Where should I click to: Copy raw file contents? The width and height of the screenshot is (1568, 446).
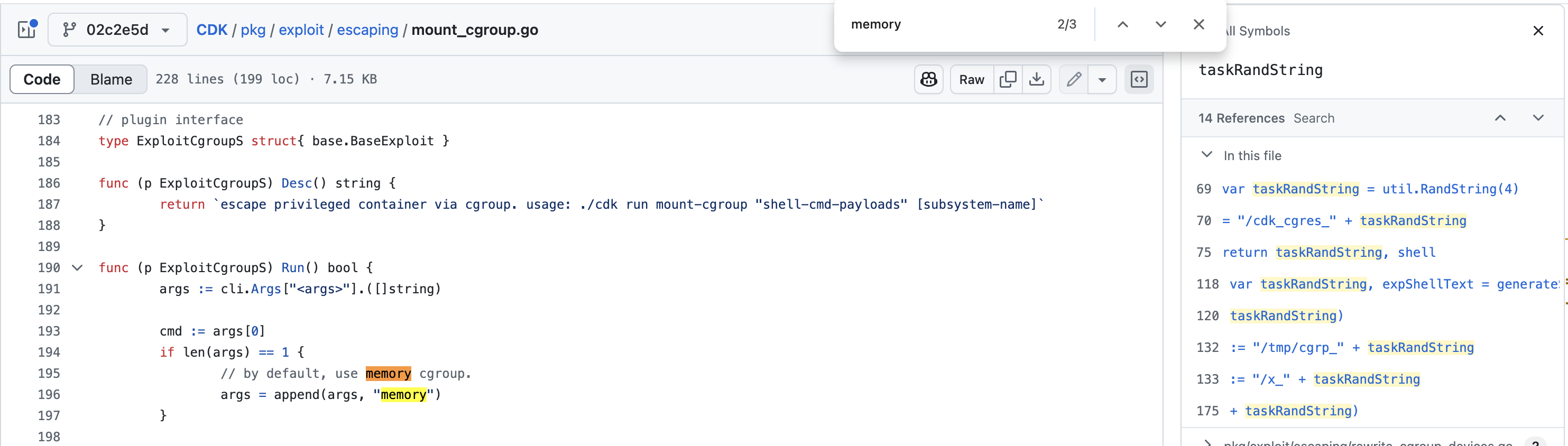click(x=1008, y=79)
